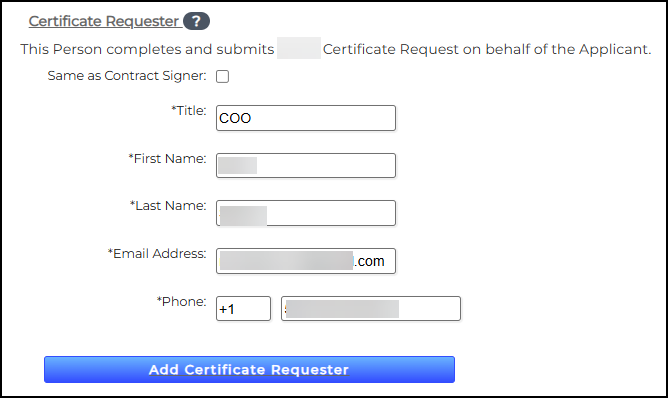Click the *Email Address label text

157,254
